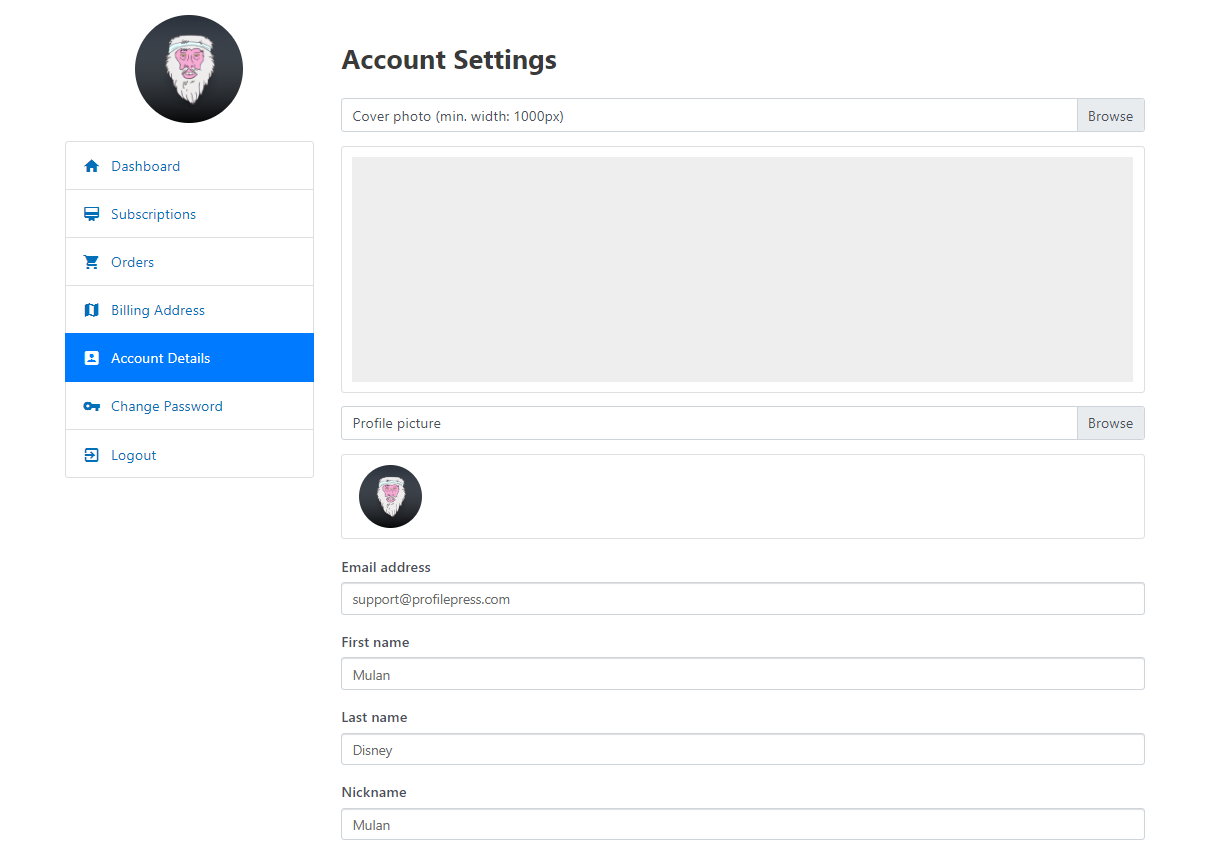The height and width of the screenshot is (860, 1209).
Task: Go to Subscriptions in sidebar
Action: tap(189, 214)
